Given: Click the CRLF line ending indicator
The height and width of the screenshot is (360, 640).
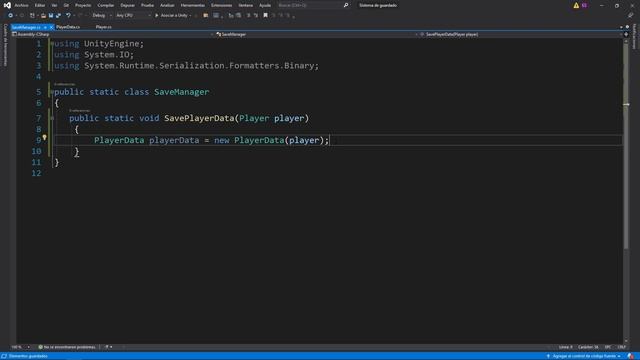Looking at the screenshot, I should click(622, 347).
